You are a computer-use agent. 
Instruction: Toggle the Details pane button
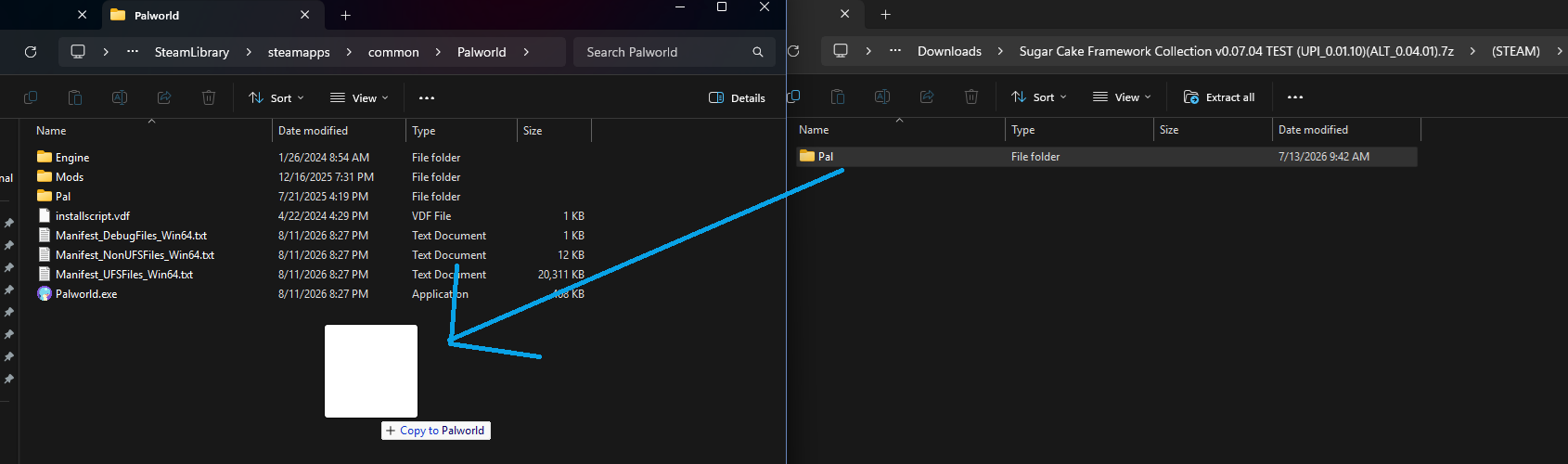737,97
